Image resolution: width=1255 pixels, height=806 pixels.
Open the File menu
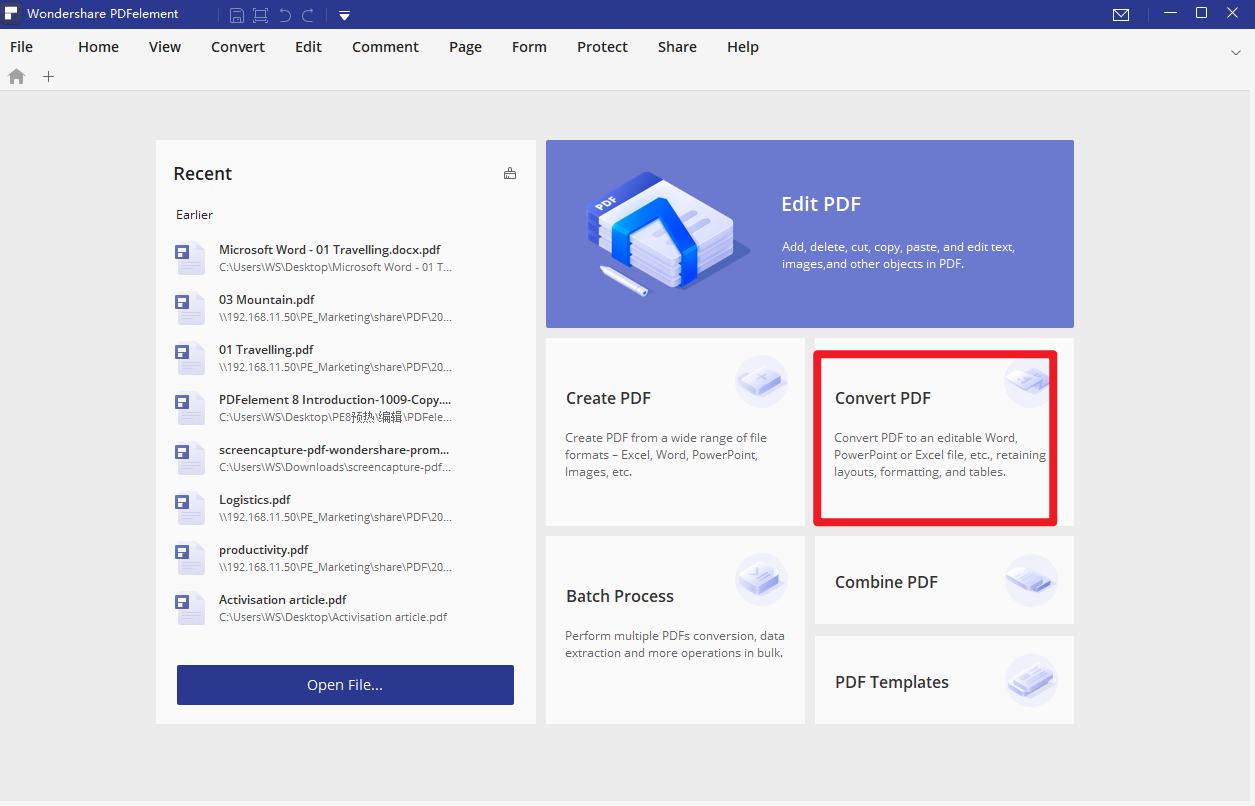pos(21,47)
